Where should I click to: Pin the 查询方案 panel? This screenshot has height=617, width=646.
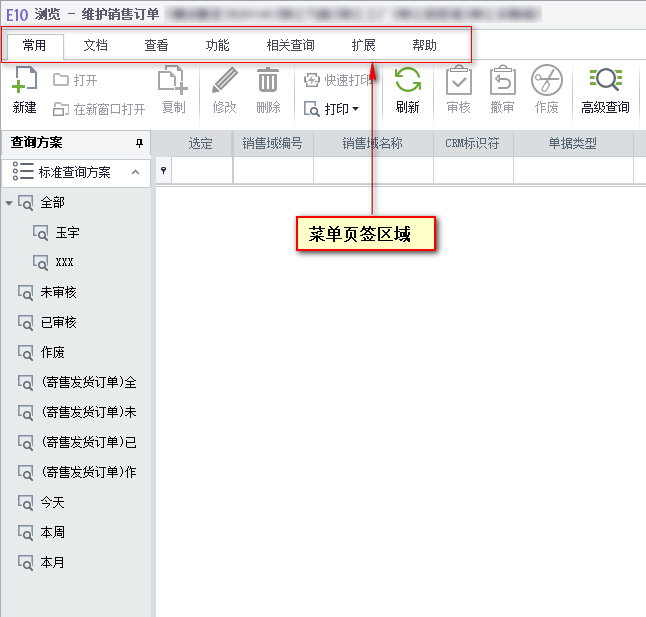point(139,143)
